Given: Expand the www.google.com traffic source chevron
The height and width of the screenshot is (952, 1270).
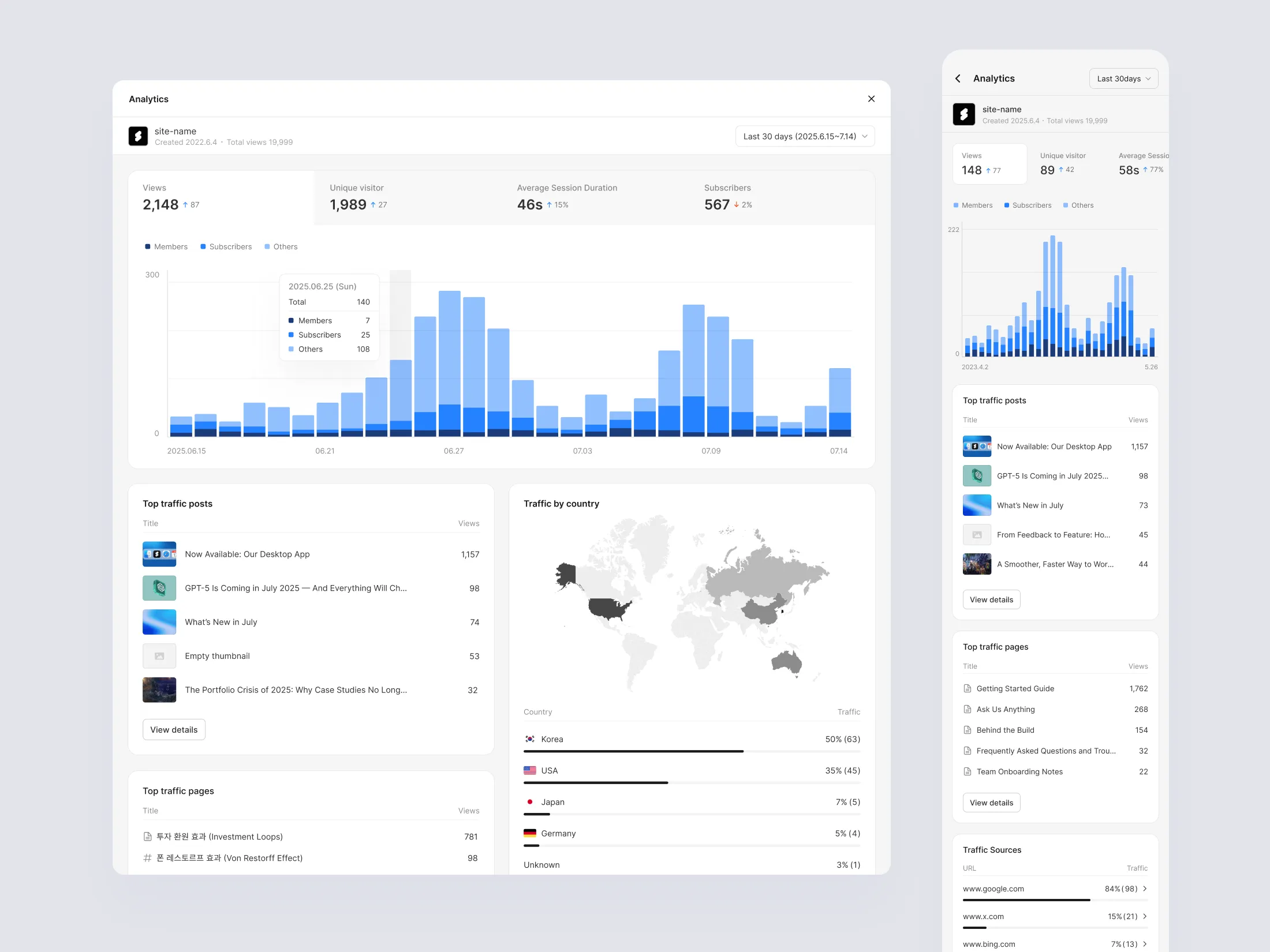Looking at the screenshot, I should (1145, 889).
